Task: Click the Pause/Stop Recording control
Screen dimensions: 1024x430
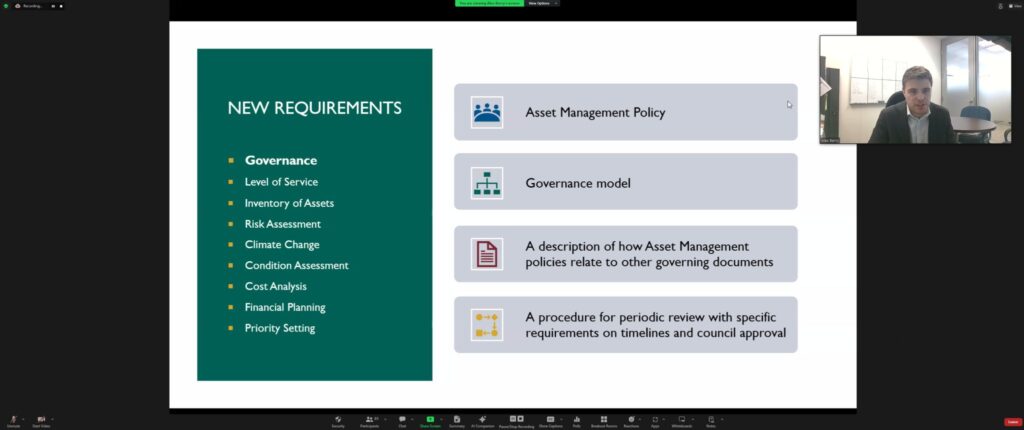Action: (517, 419)
